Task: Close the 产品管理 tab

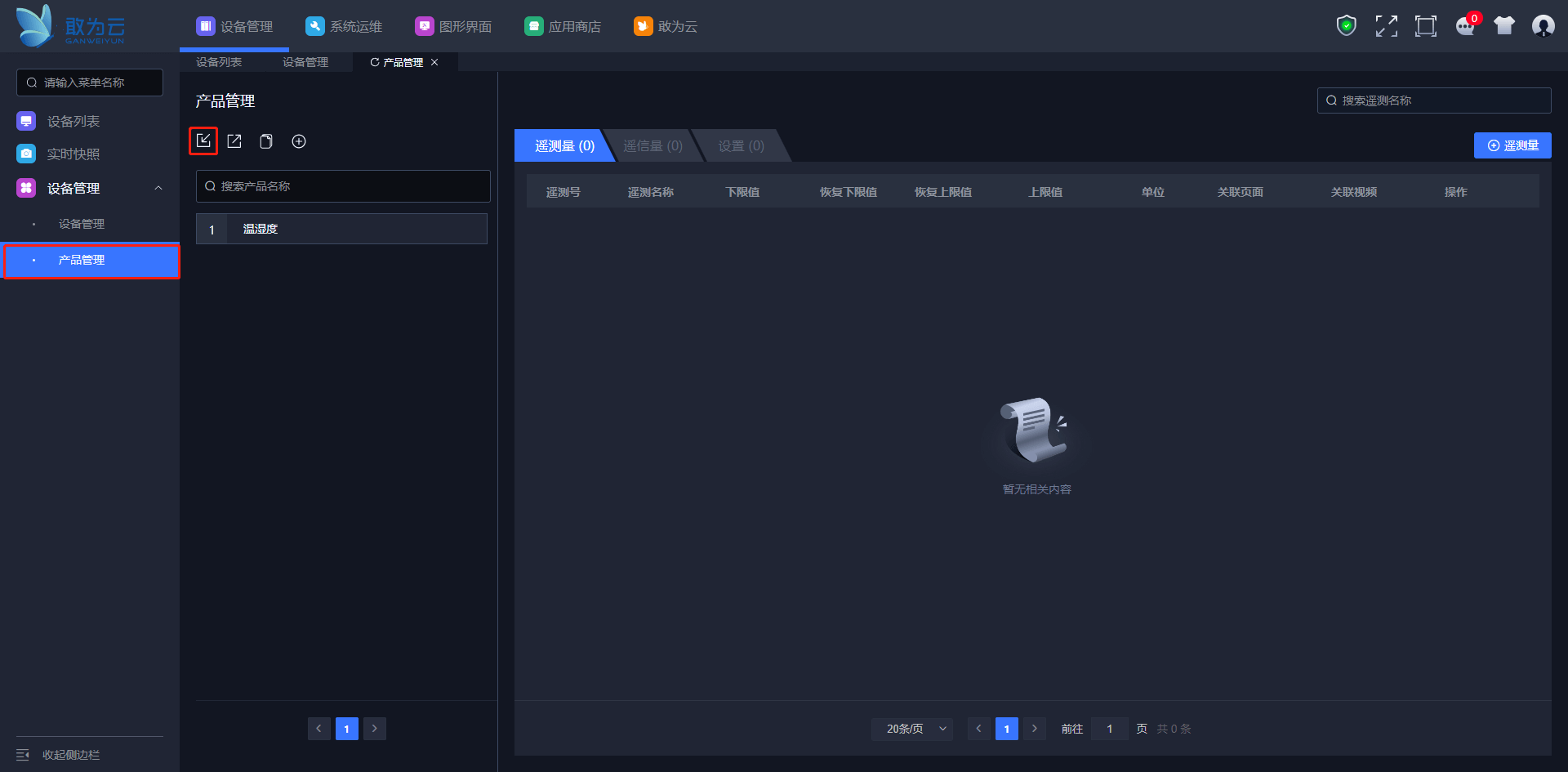Action: (x=434, y=62)
